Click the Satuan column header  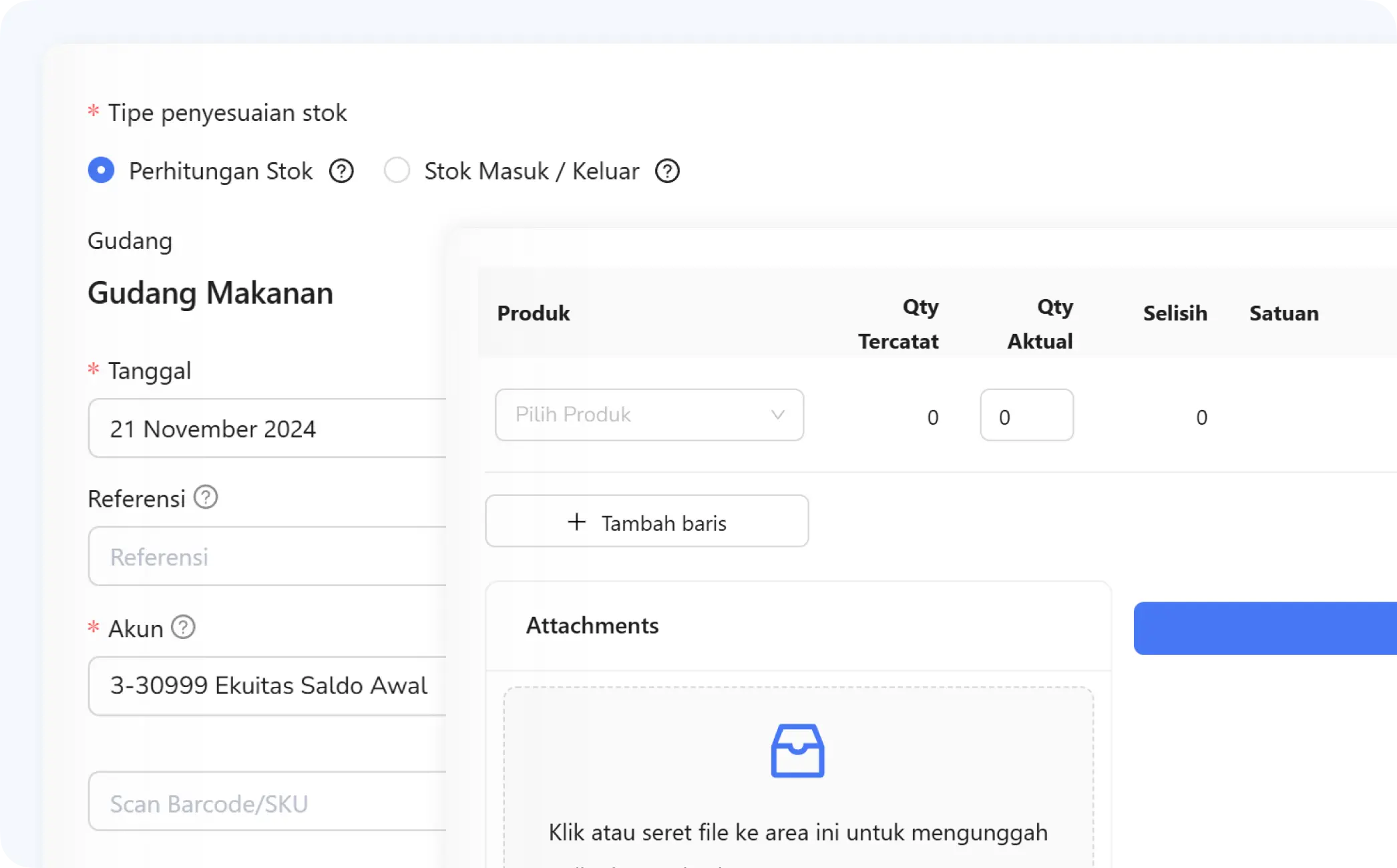click(1284, 313)
